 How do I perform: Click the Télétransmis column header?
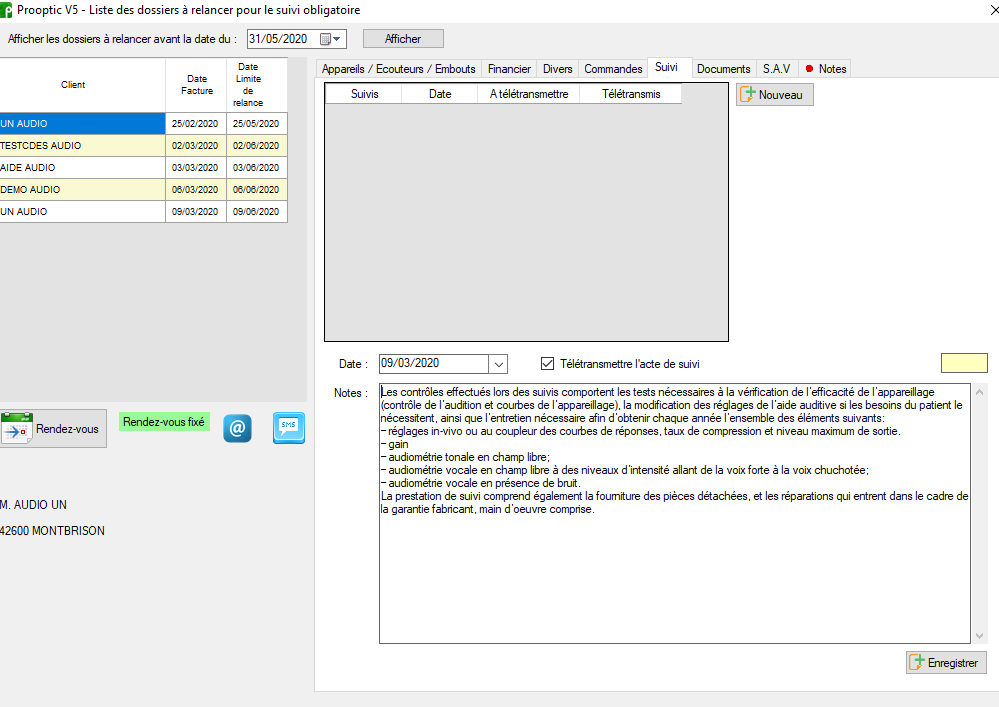631,94
